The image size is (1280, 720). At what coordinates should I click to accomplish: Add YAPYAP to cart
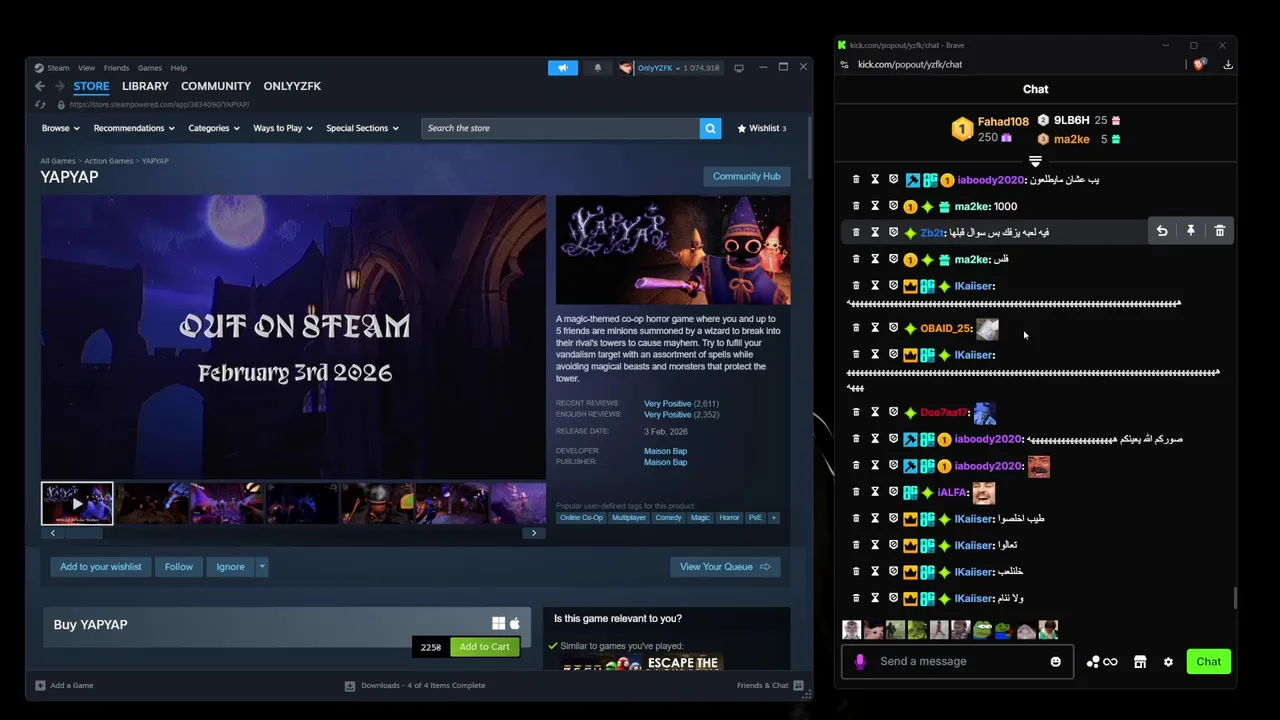[x=484, y=647]
